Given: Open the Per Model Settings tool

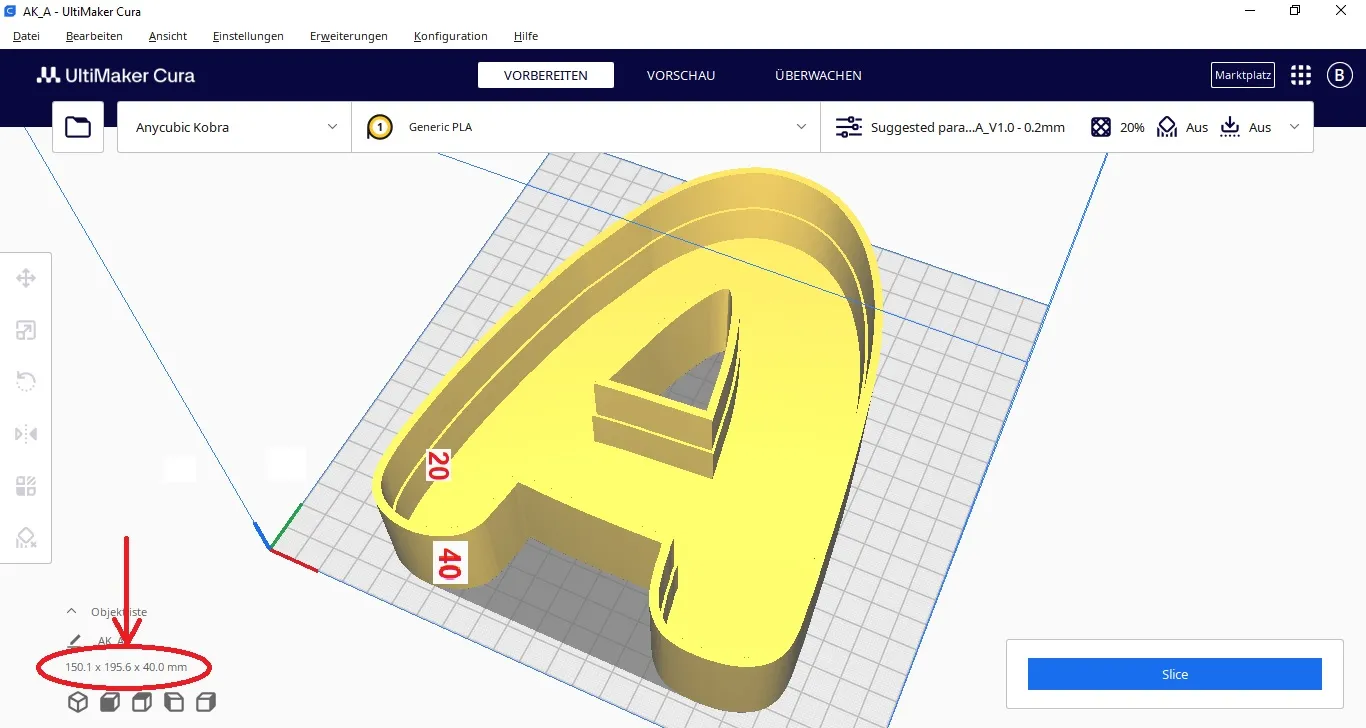Looking at the screenshot, I should tap(26, 486).
